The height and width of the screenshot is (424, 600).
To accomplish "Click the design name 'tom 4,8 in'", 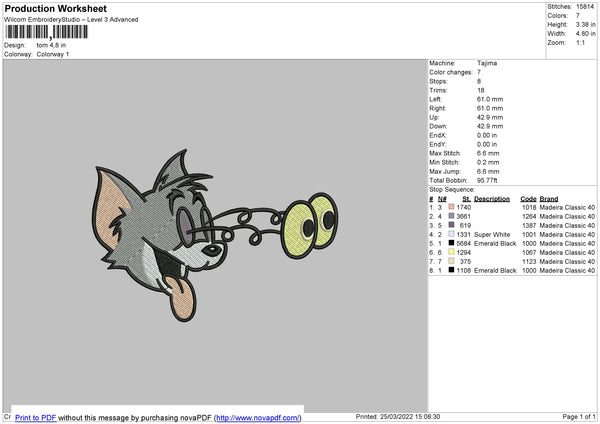I will [51, 45].
